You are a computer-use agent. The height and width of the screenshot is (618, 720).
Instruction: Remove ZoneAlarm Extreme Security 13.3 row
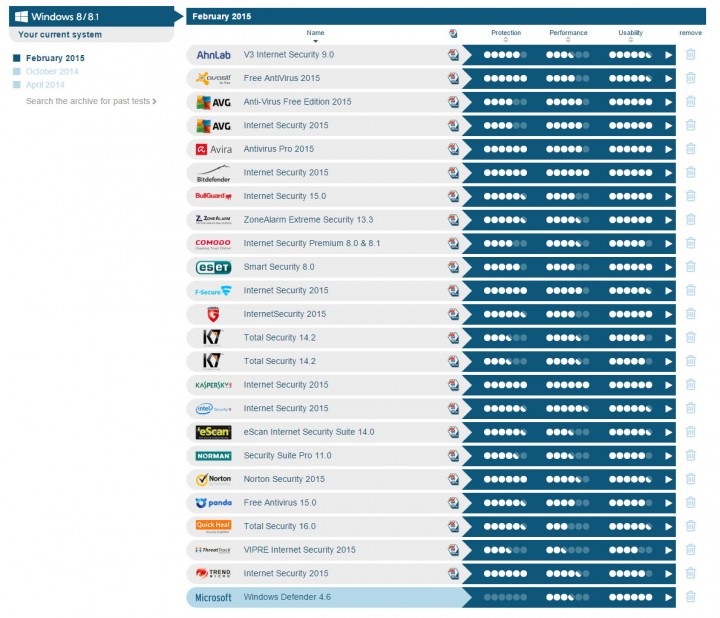coord(690,219)
